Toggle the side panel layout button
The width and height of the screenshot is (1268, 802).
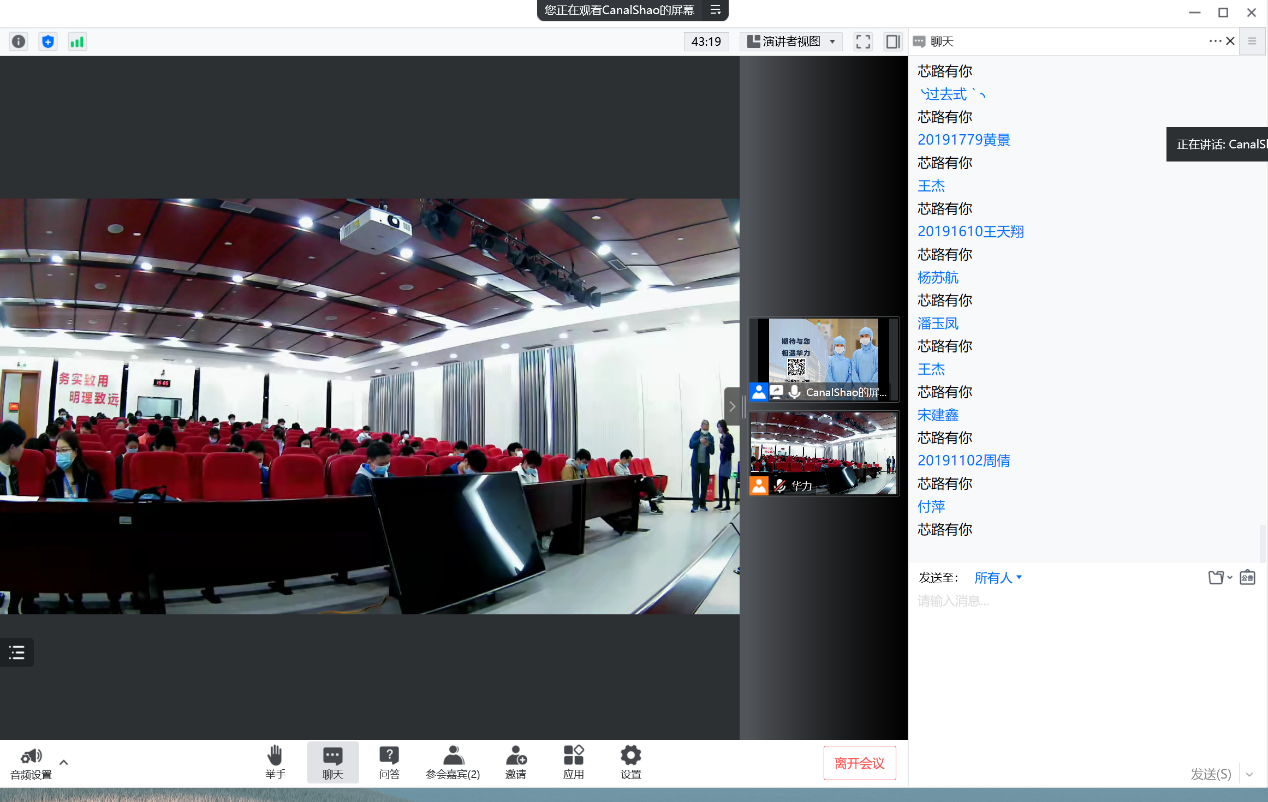pos(893,41)
